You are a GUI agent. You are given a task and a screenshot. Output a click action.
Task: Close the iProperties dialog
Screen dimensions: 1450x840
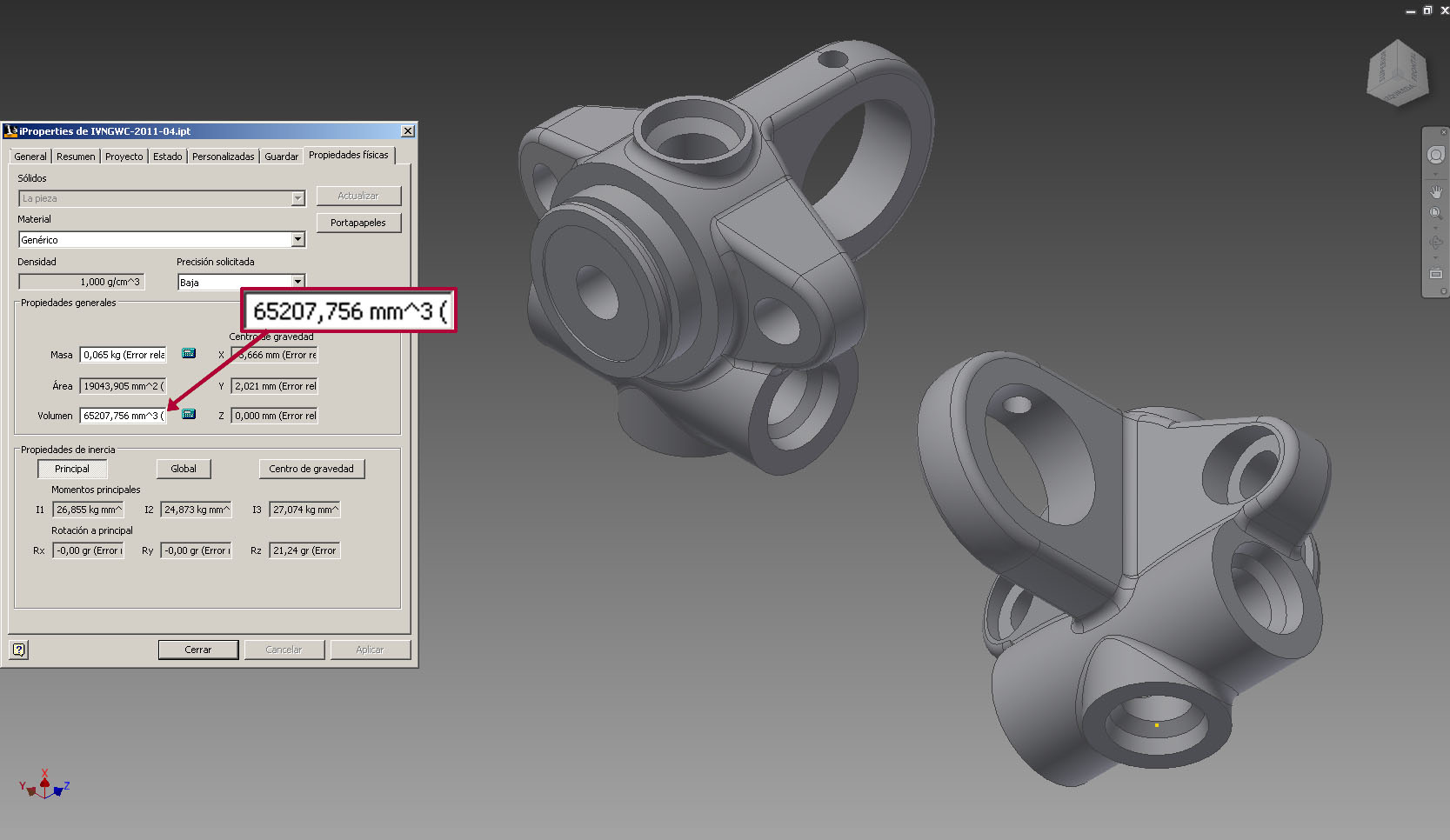click(x=407, y=130)
